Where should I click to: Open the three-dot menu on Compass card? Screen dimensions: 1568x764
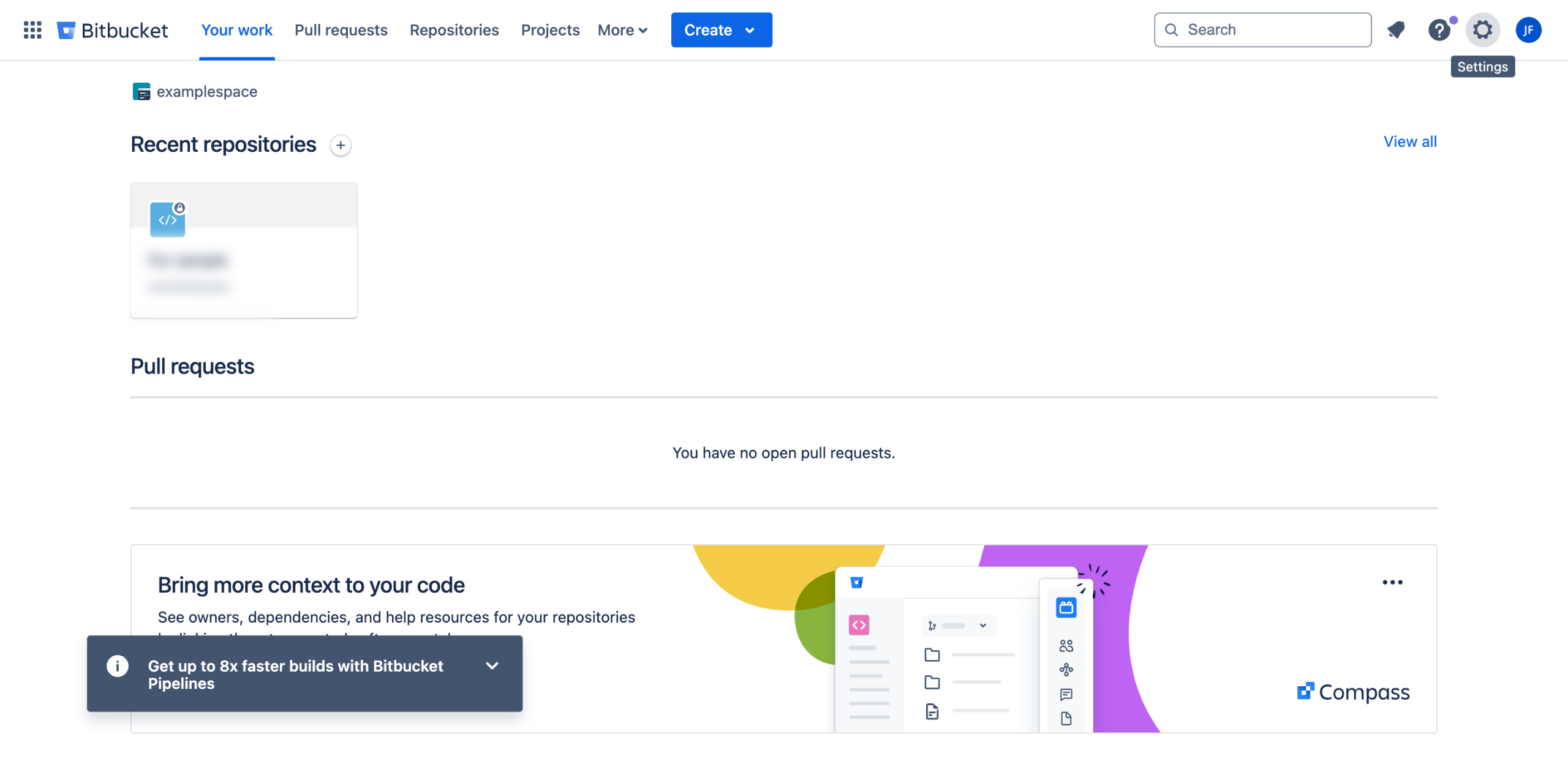1392,582
